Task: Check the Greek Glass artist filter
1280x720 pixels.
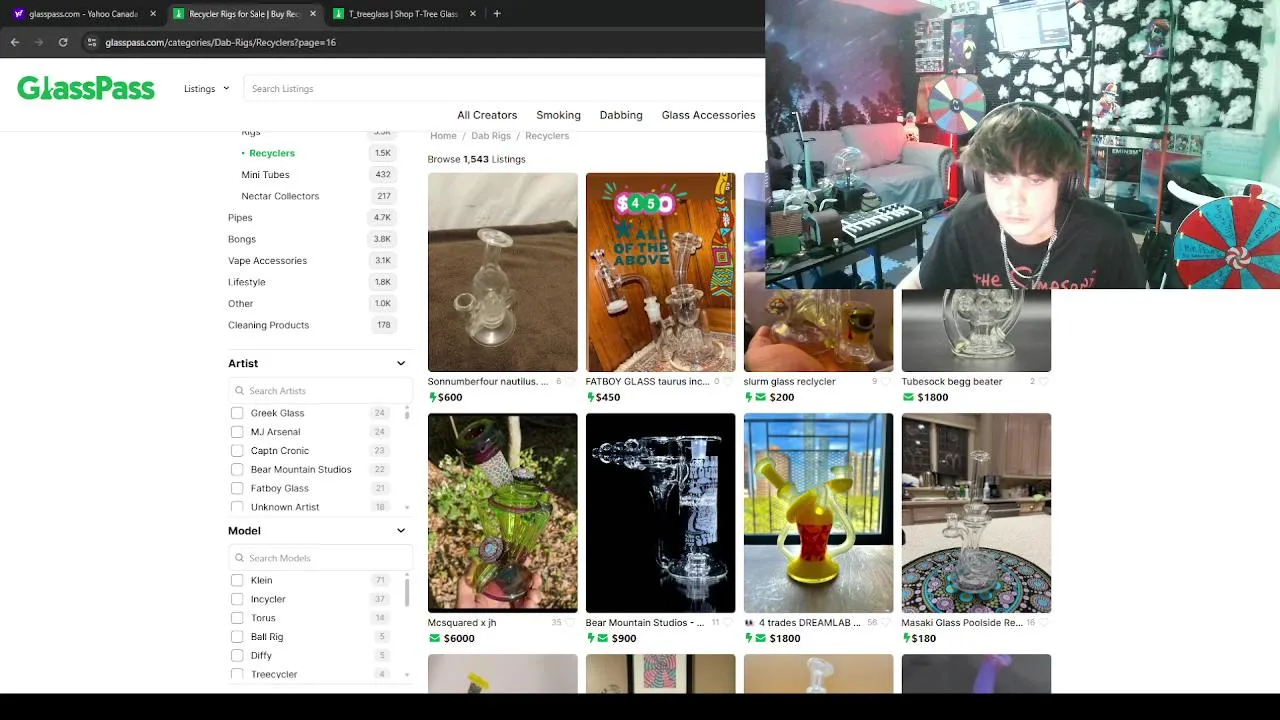Action: click(x=237, y=413)
